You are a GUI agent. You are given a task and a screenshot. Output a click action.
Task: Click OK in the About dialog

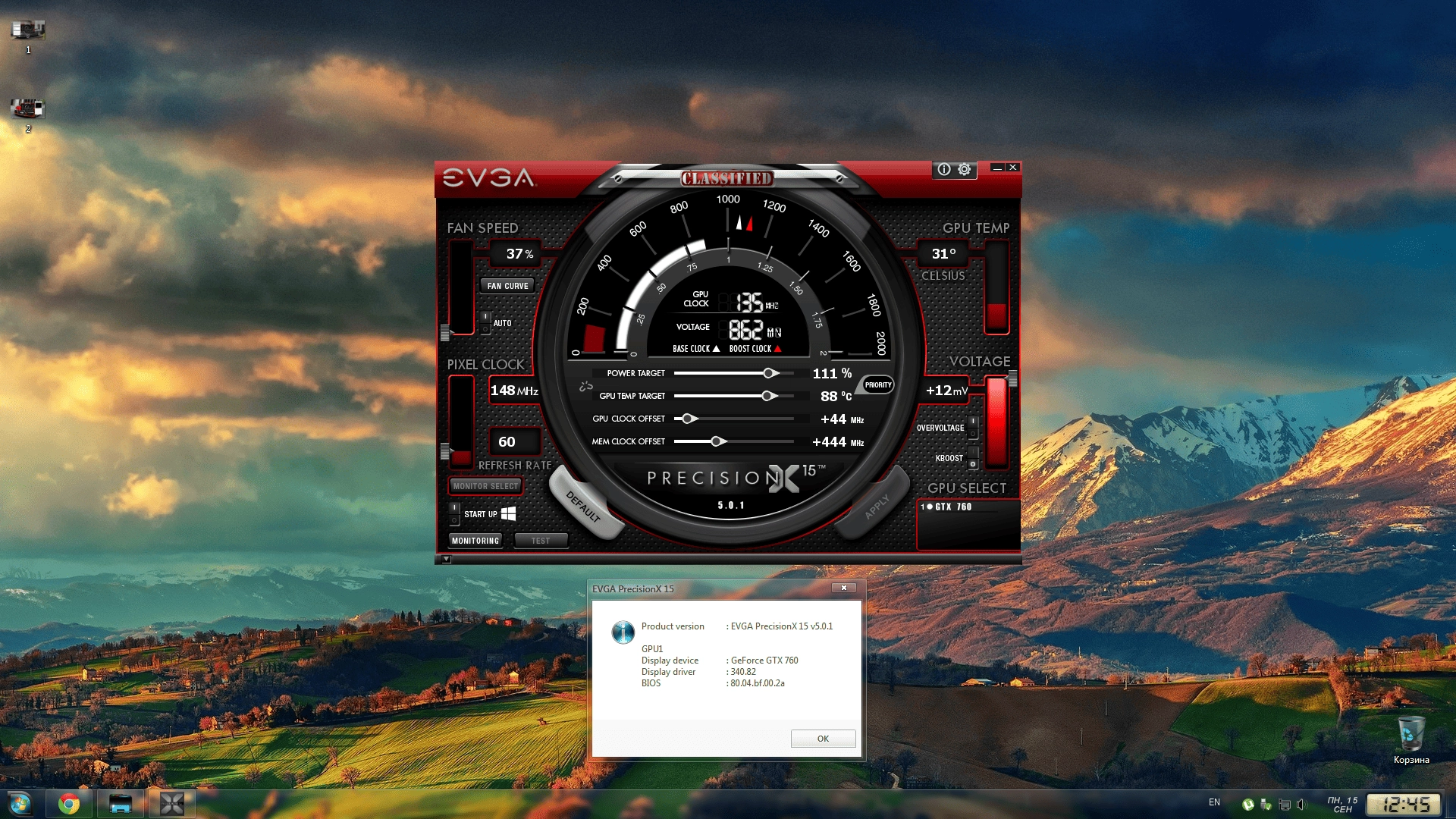tap(823, 739)
